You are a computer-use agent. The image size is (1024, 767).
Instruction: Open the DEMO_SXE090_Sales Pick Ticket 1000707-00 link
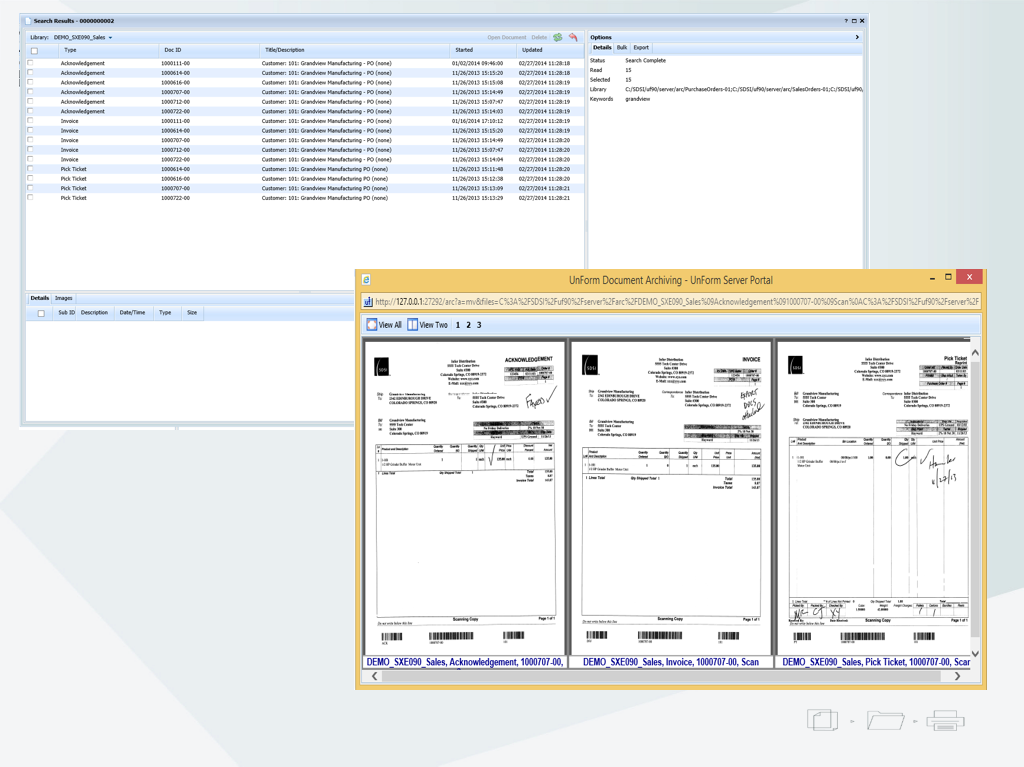click(876, 662)
